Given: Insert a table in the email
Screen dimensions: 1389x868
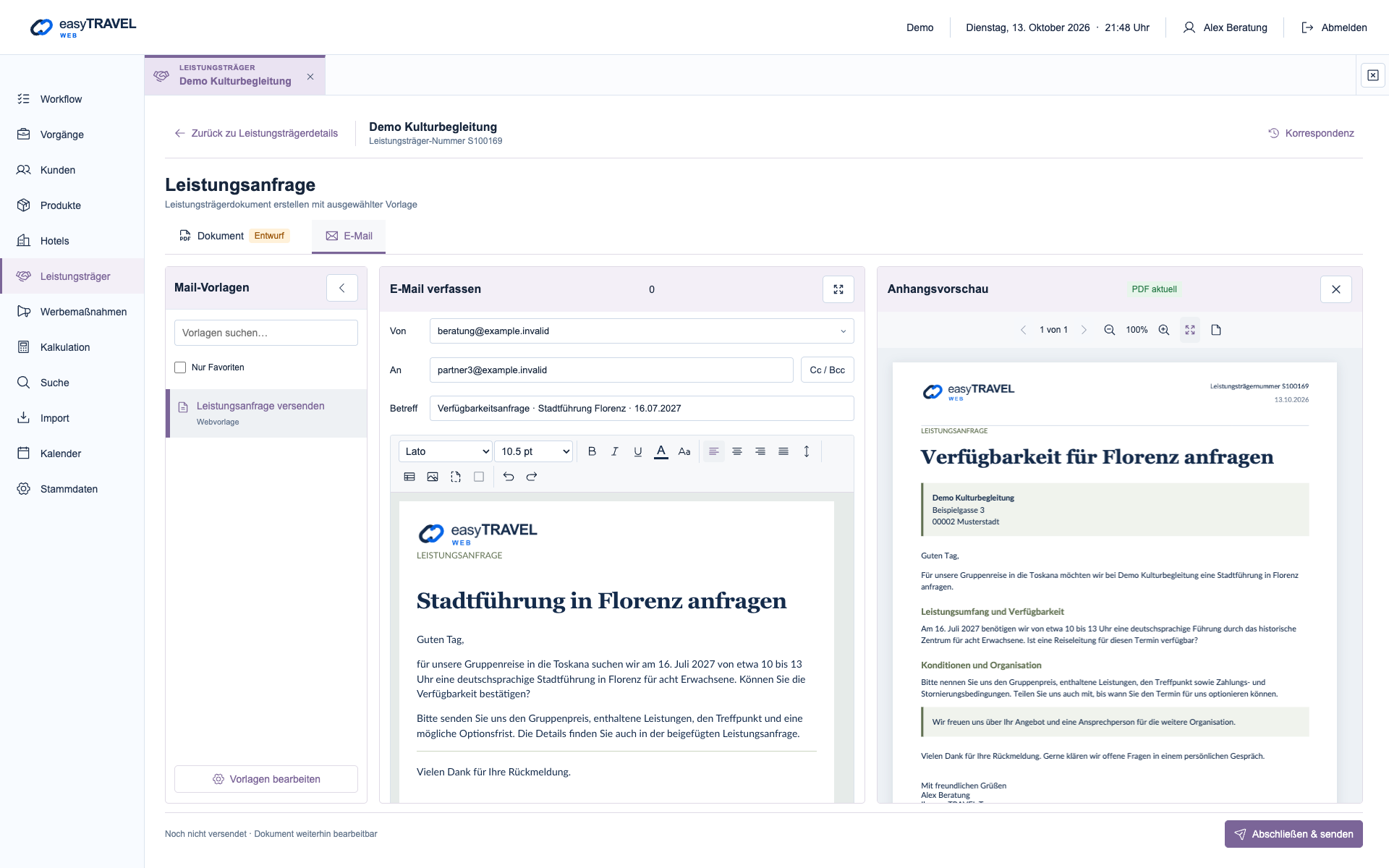Looking at the screenshot, I should pyautogui.click(x=409, y=477).
